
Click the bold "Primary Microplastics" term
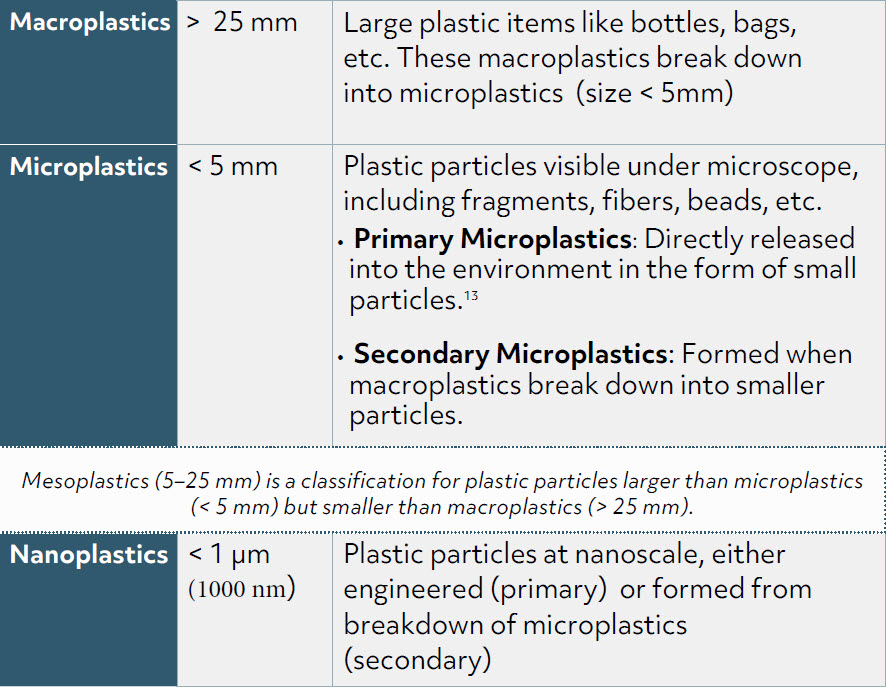click(x=493, y=239)
